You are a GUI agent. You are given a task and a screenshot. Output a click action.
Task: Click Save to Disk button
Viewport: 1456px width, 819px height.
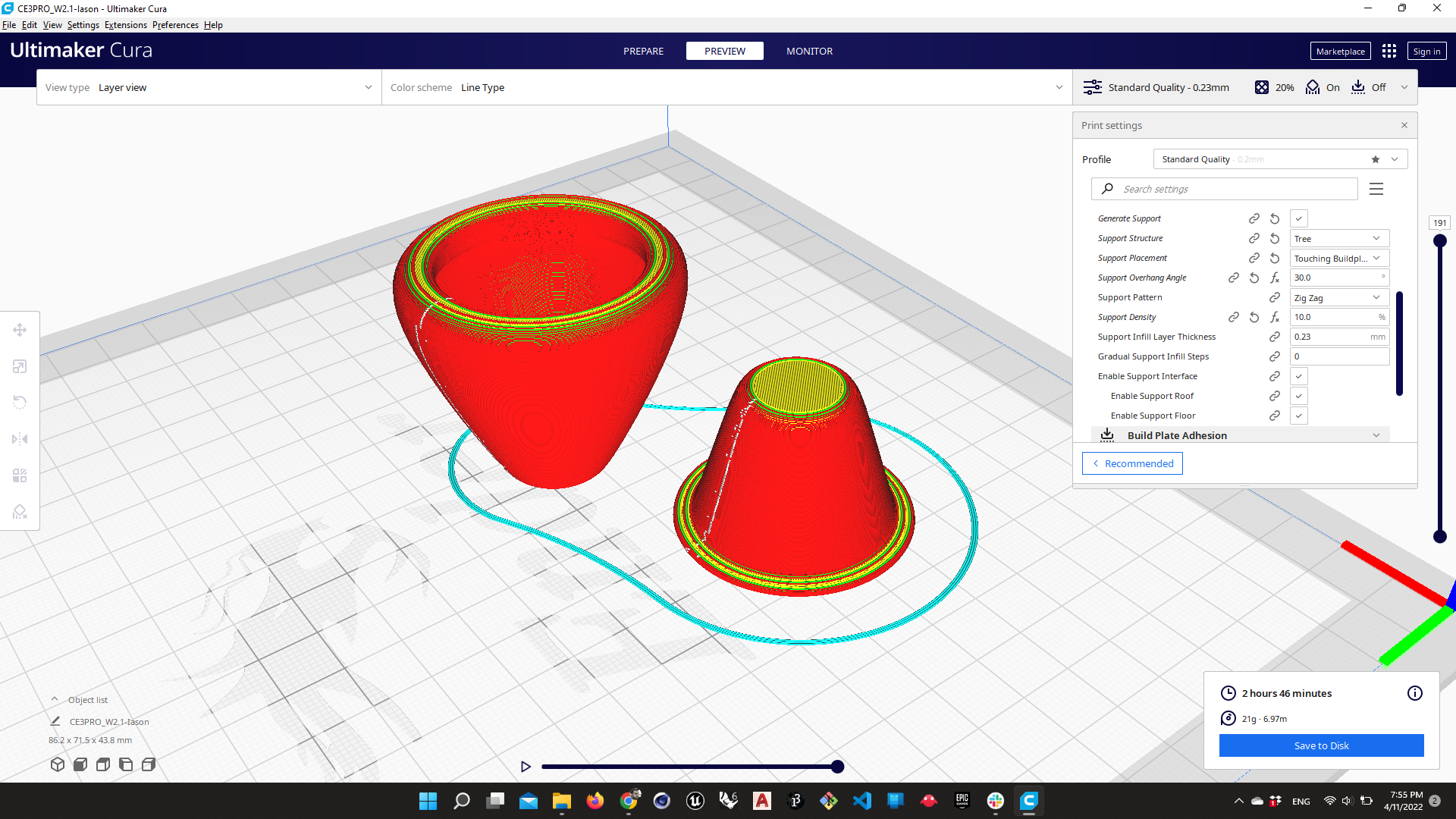click(1321, 745)
